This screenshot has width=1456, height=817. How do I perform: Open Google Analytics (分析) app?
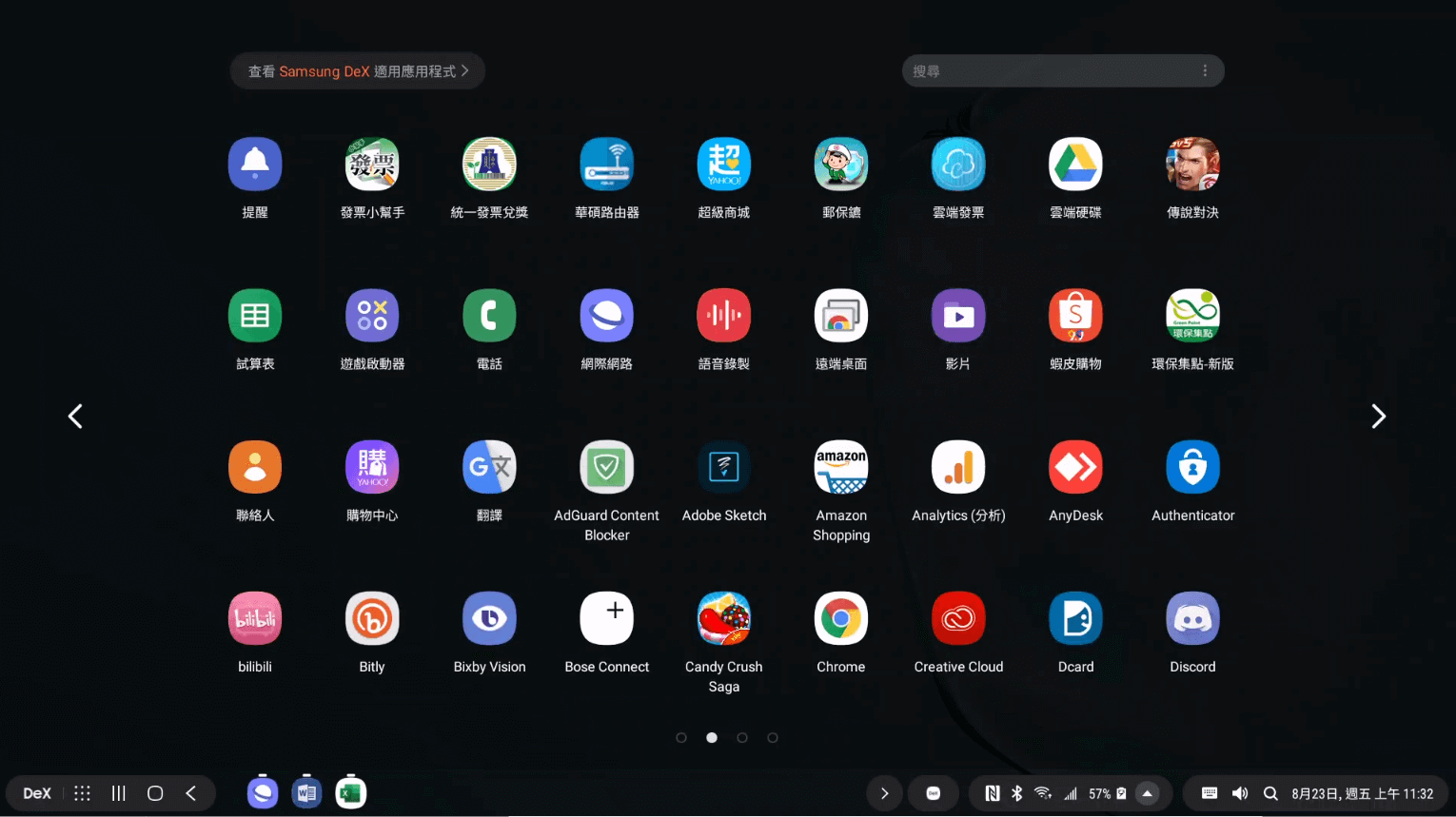[x=958, y=467]
